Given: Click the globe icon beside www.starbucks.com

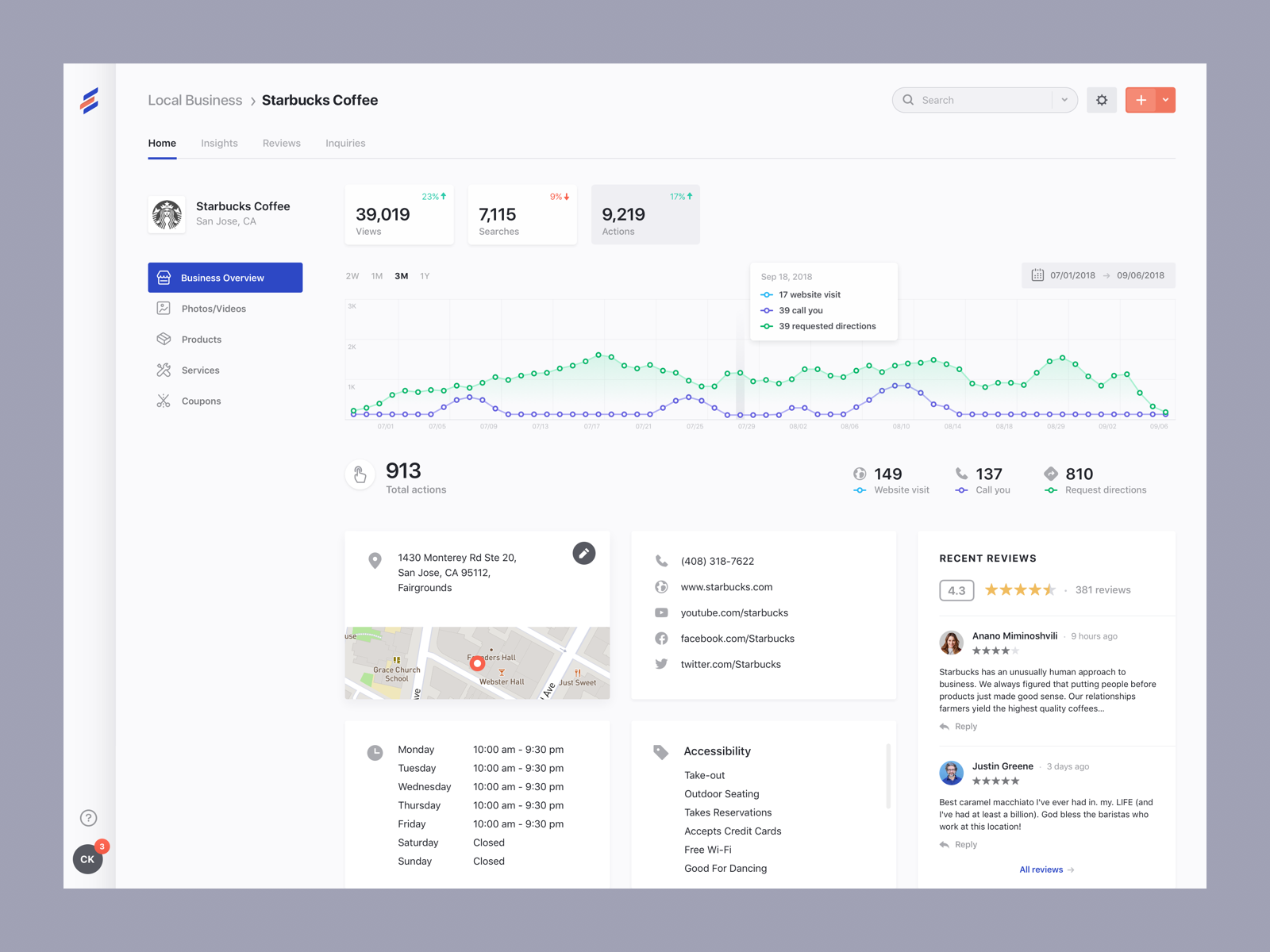Looking at the screenshot, I should pyautogui.click(x=661, y=587).
